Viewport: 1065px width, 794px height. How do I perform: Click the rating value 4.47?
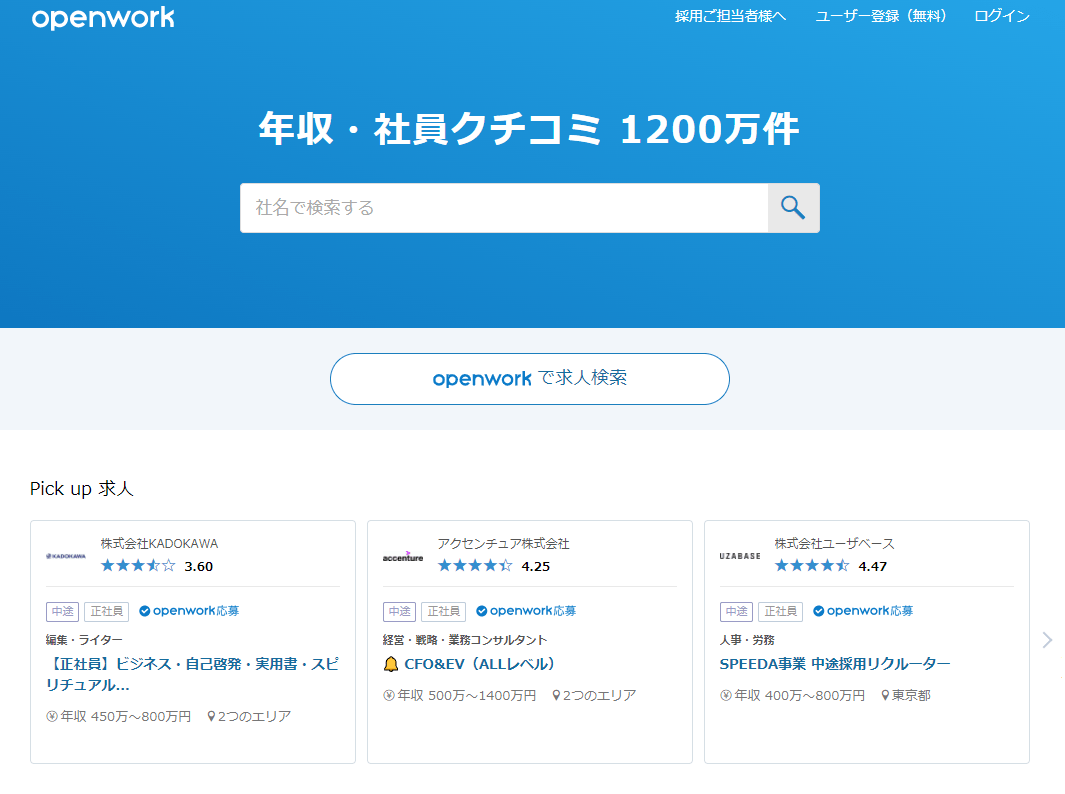pyautogui.click(x=873, y=566)
